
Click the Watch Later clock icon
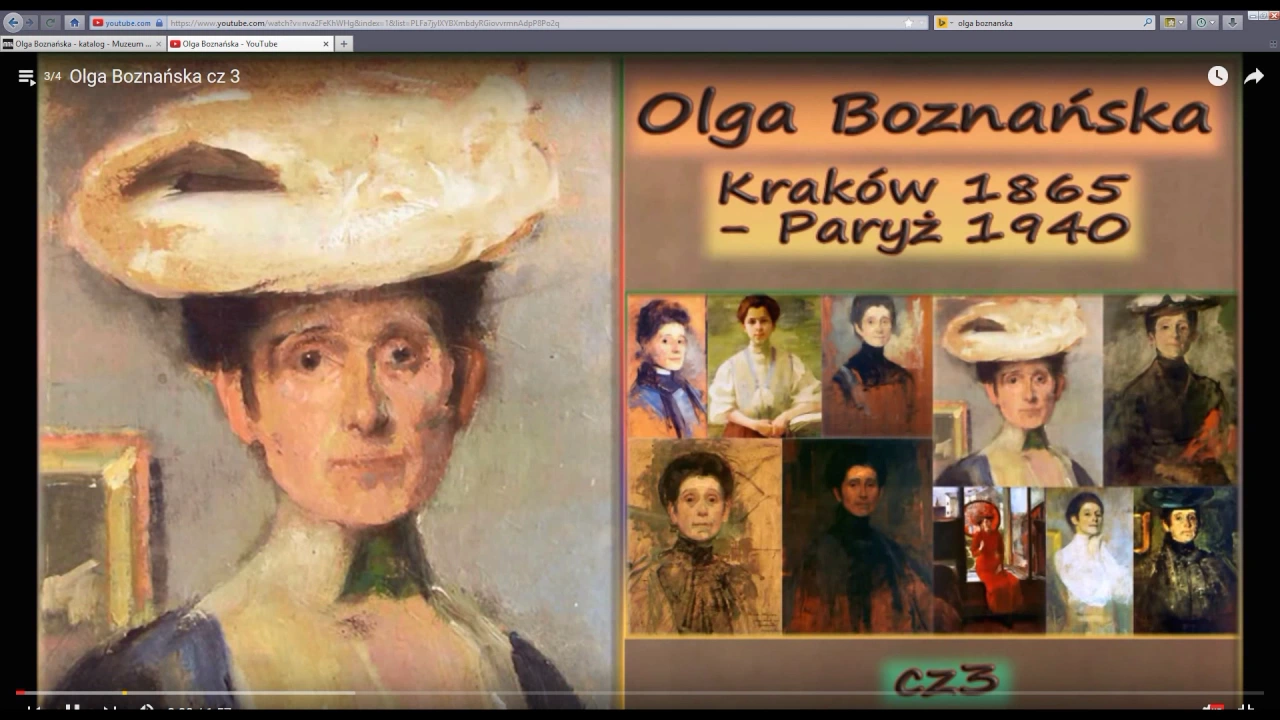click(x=1217, y=76)
